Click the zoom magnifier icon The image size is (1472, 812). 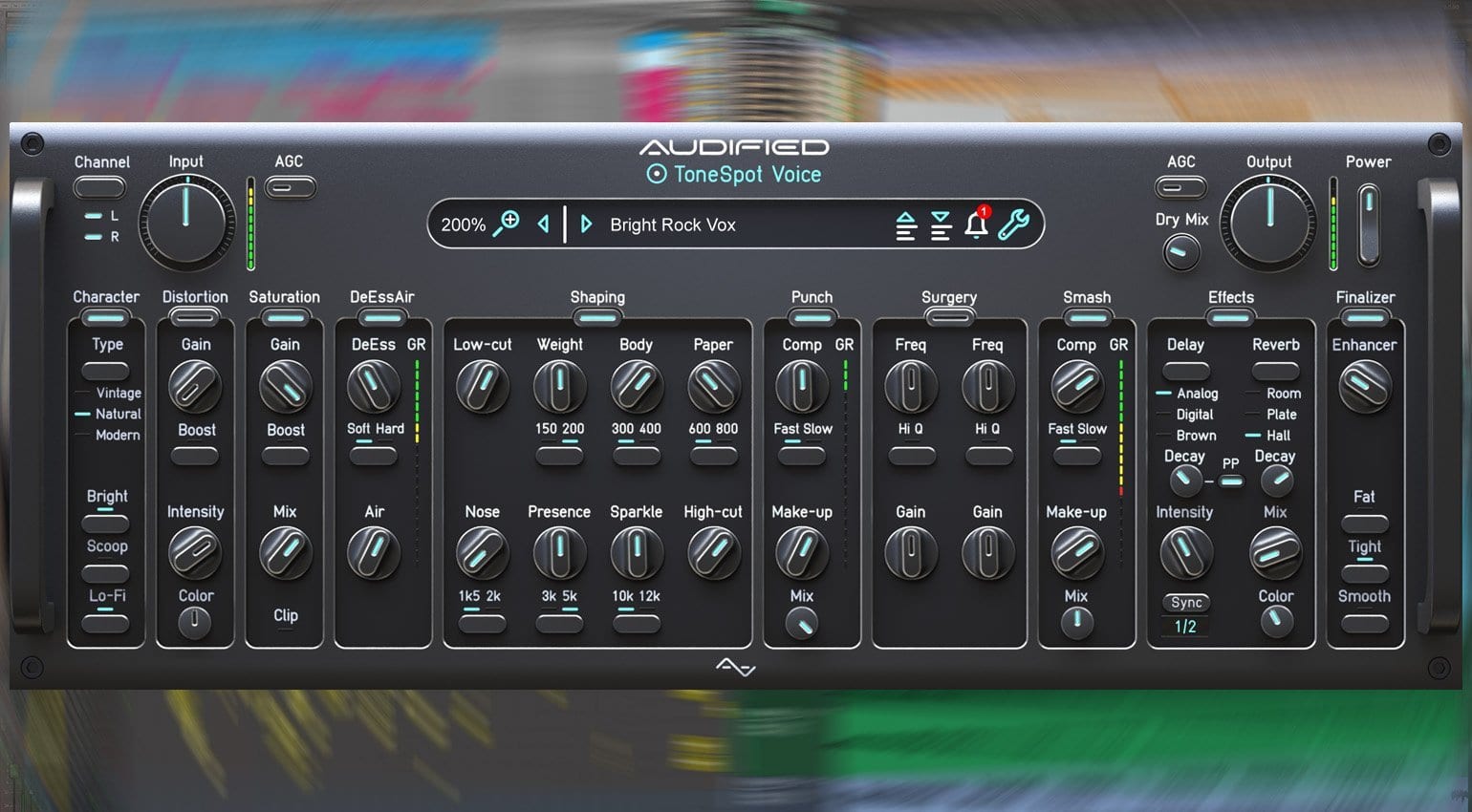[507, 223]
